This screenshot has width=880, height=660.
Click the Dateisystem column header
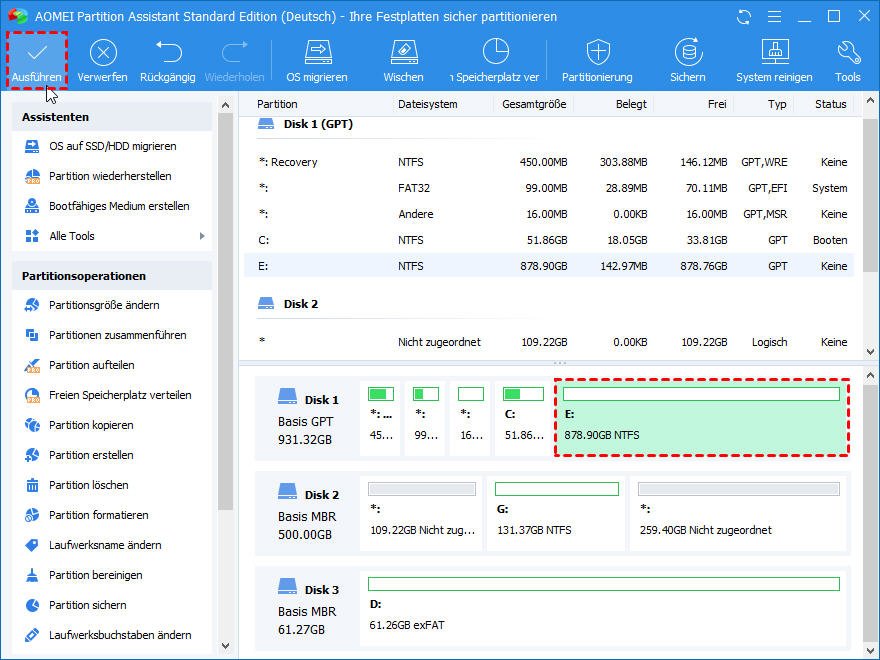point(427,104)
